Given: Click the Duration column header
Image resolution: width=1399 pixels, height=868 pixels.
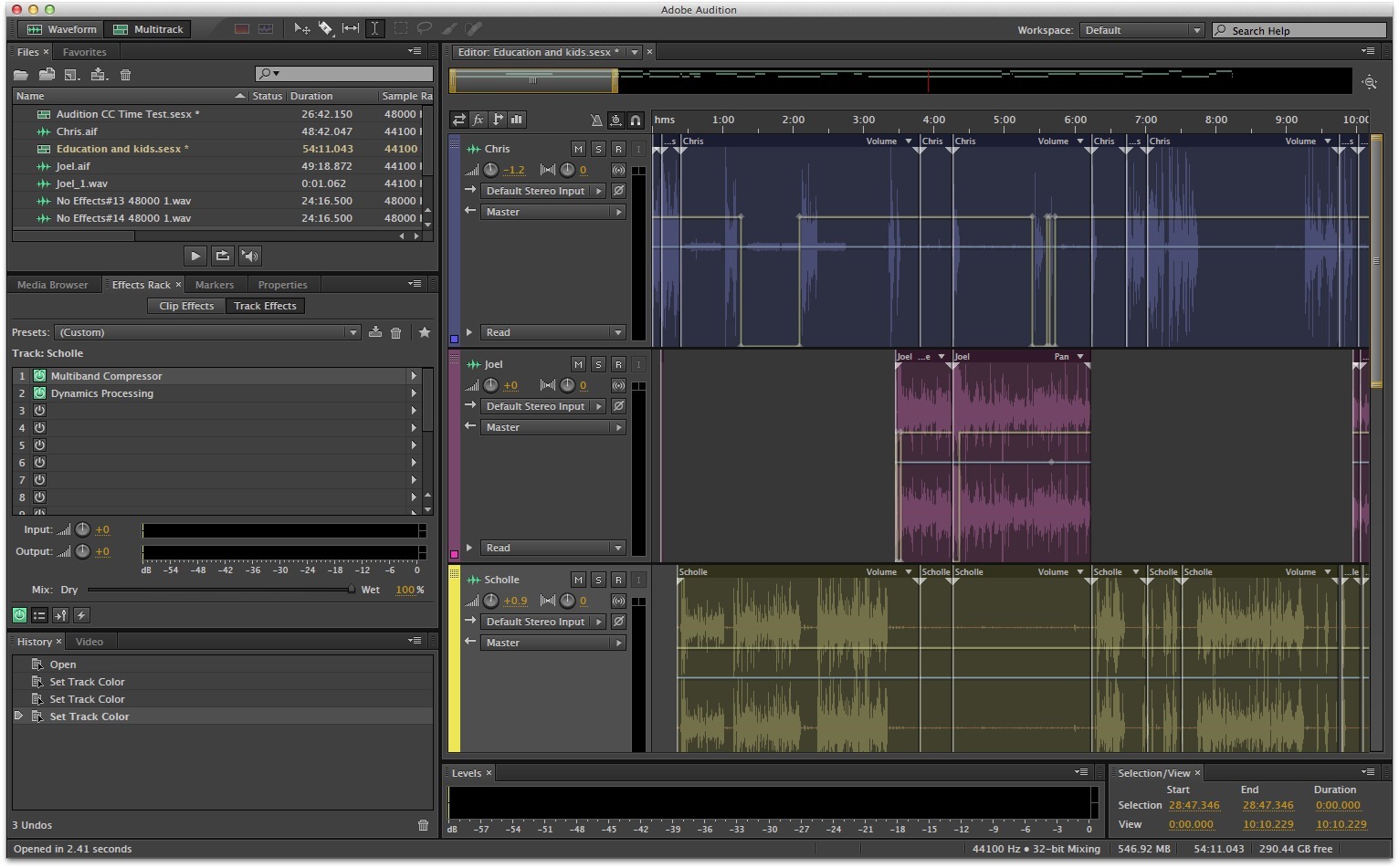Looking at the screenshot, I should [x=332, y=96].
